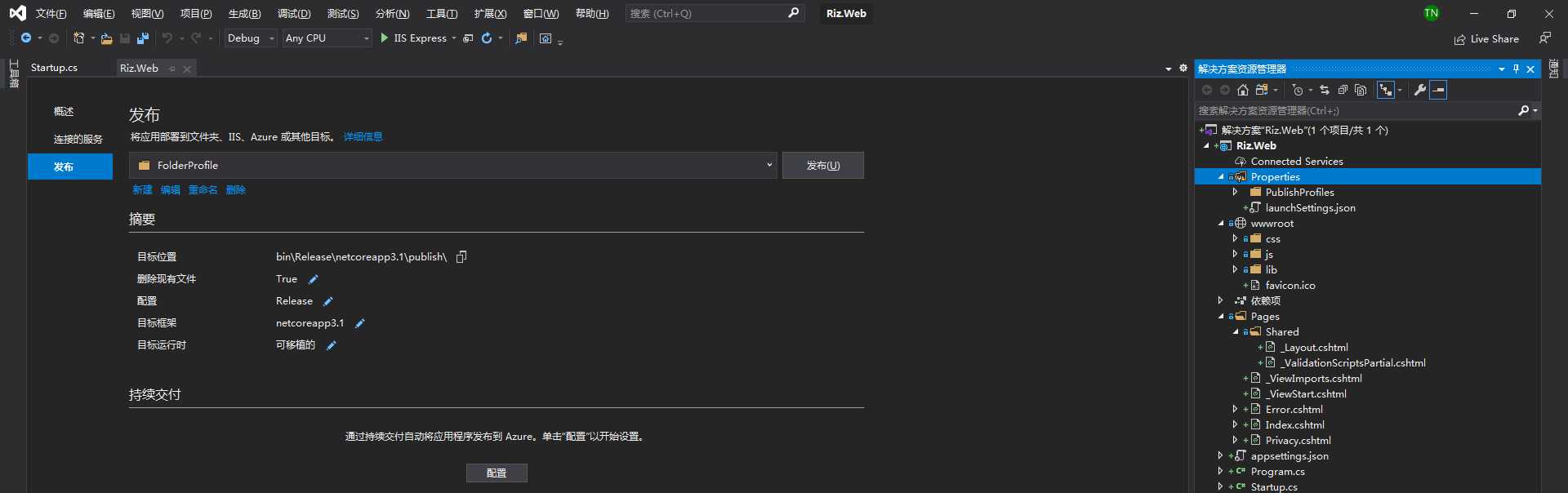The width and height of the screenshot is (1568, 493).
Task: Expand the PublishProfiles folder
Action: pos(1235,192)
